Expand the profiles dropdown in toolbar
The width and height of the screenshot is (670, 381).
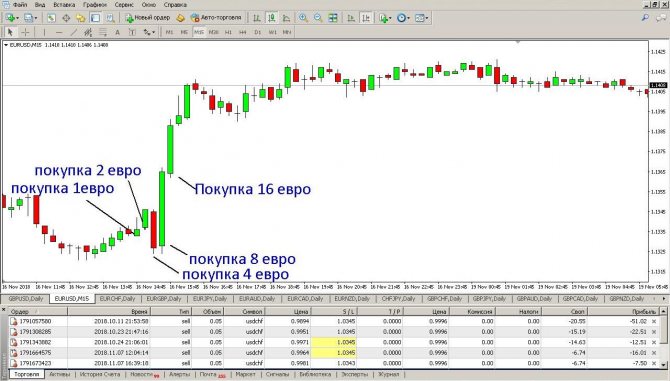tap(36, 18)
